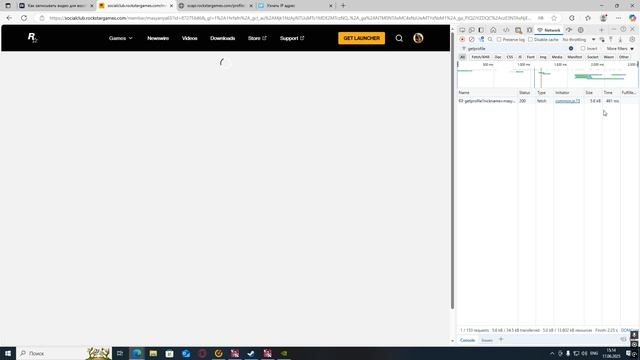Expand the Games menu dropdown

[120, 38]
